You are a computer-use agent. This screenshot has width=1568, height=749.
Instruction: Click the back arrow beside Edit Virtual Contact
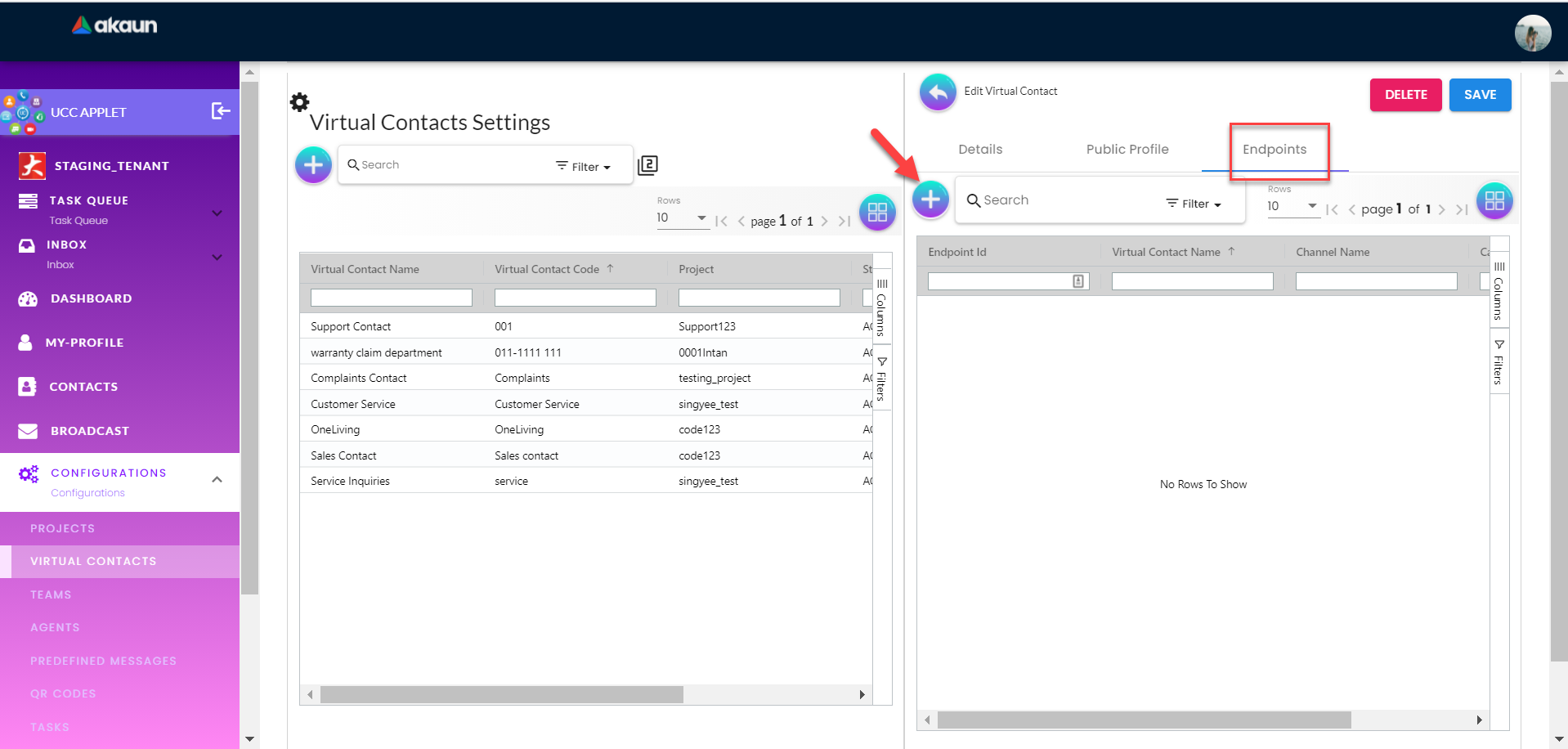[938, 92]
